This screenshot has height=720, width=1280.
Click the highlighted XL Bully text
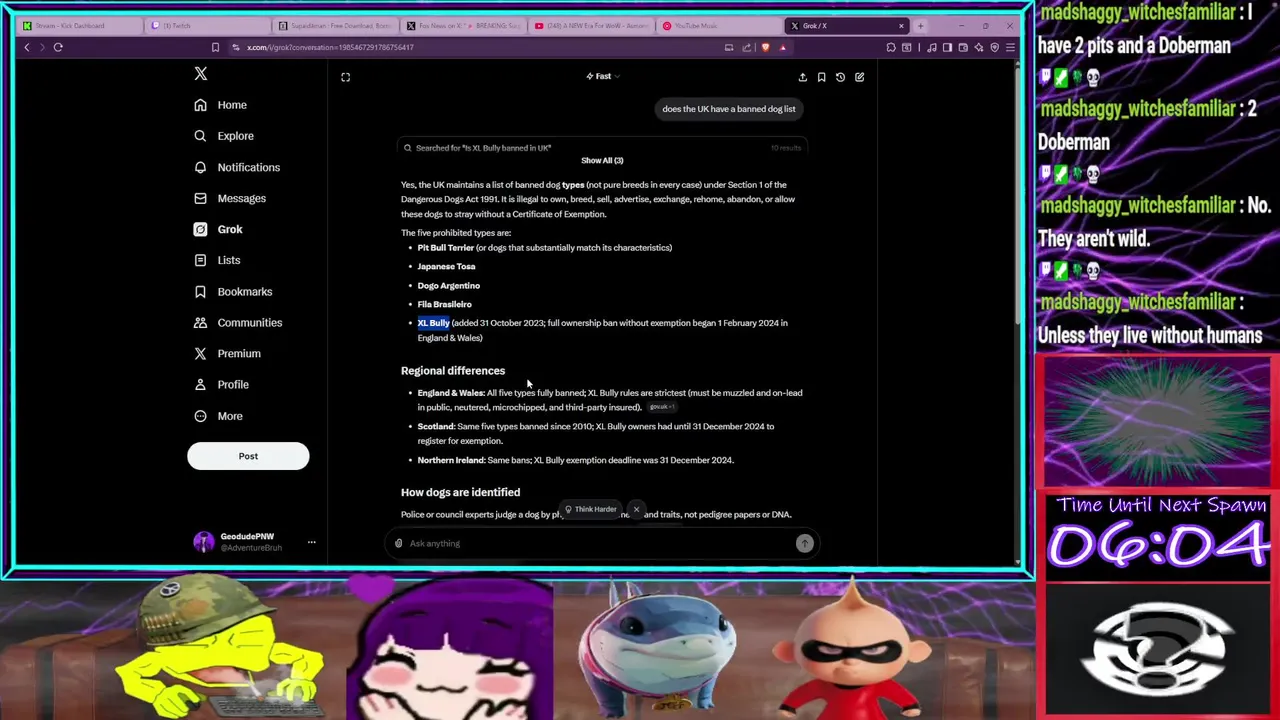click(x=433, y=323)
